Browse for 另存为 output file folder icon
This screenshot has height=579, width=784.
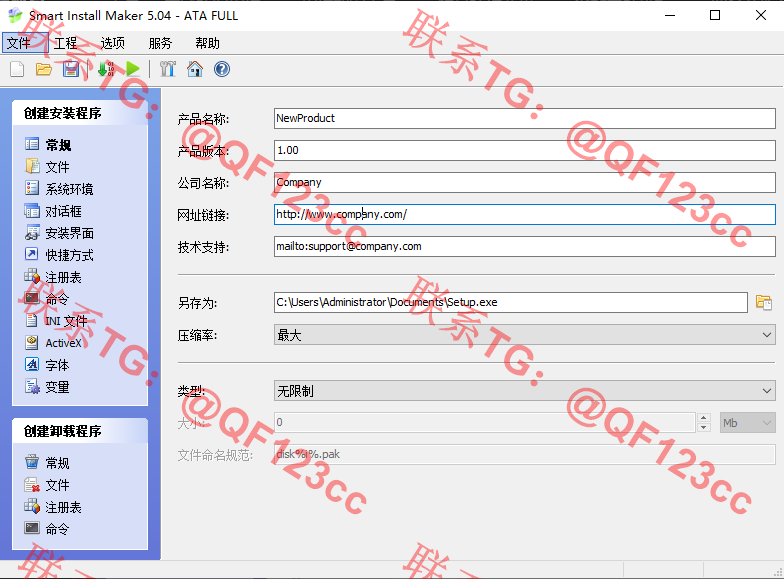pyautogui.click(x=764, y=302)
